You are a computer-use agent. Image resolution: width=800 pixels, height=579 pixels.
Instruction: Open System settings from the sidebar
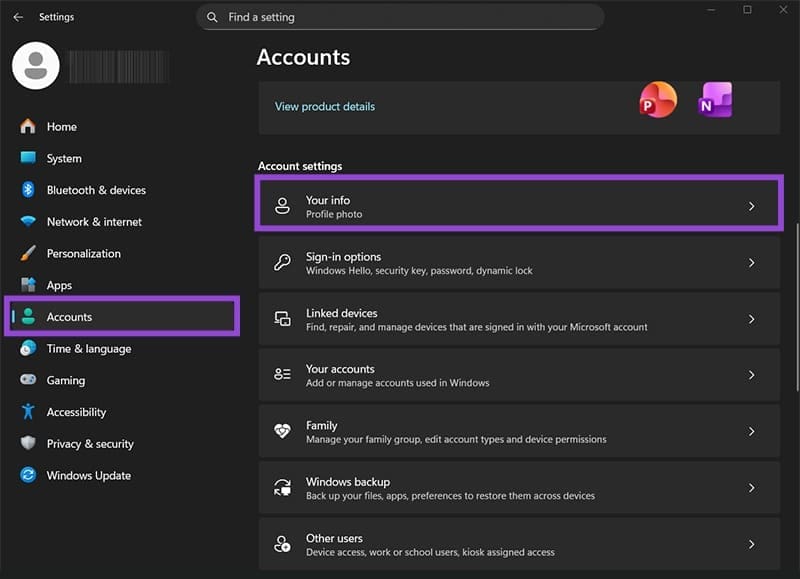(x=63, y=158)
